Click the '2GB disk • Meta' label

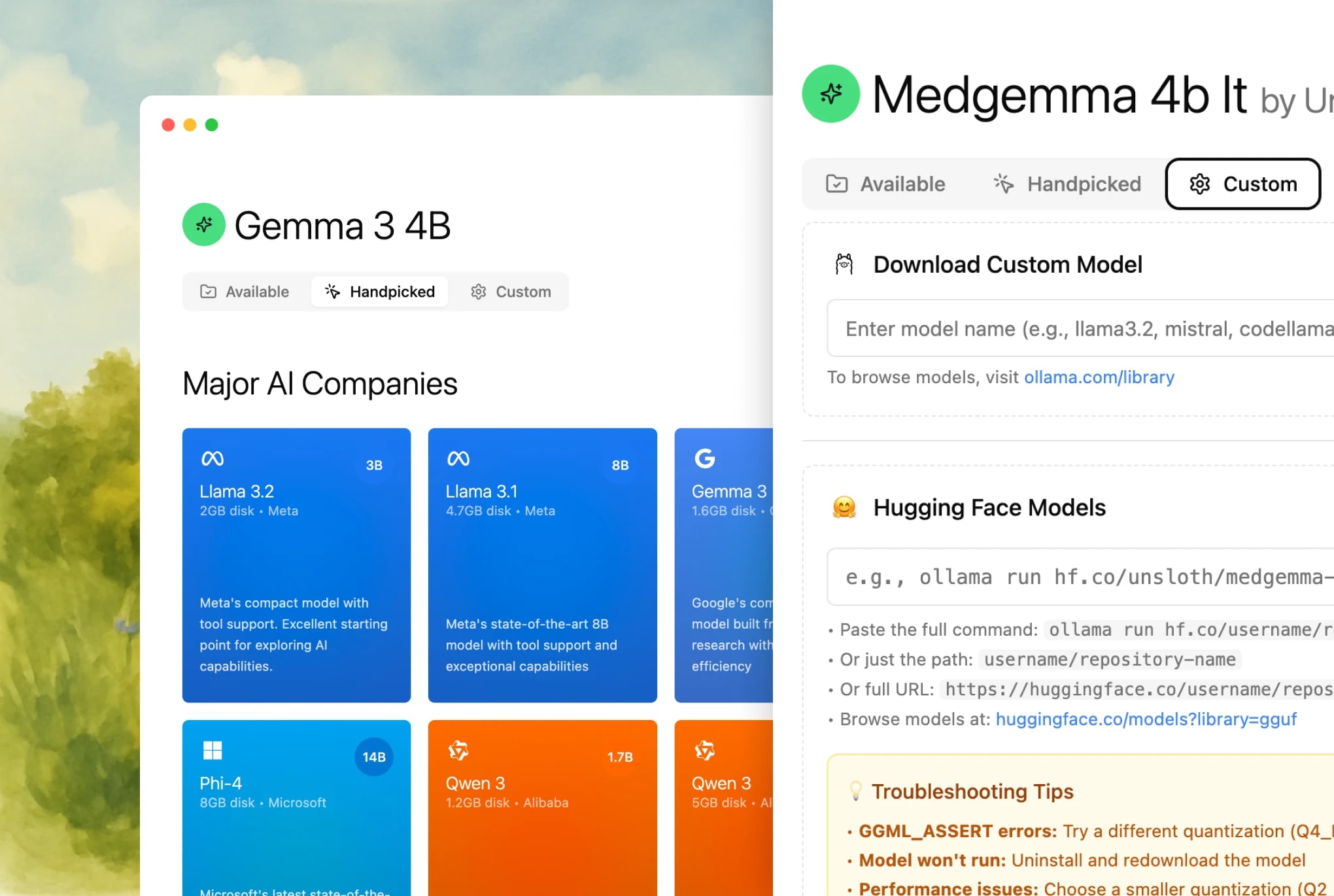pyautogui.click(x=248, y=511)
